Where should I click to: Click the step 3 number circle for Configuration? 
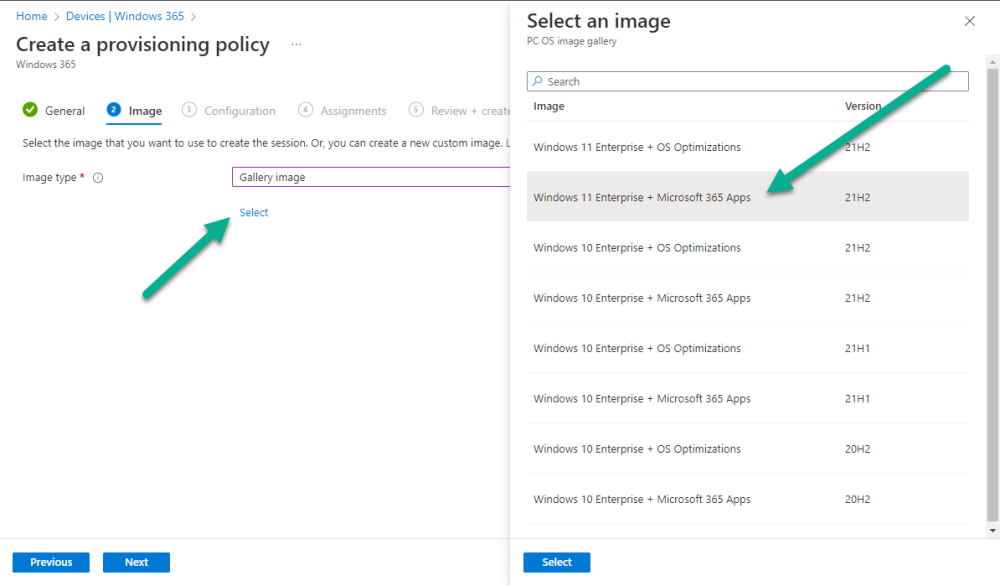click(189, 110)
